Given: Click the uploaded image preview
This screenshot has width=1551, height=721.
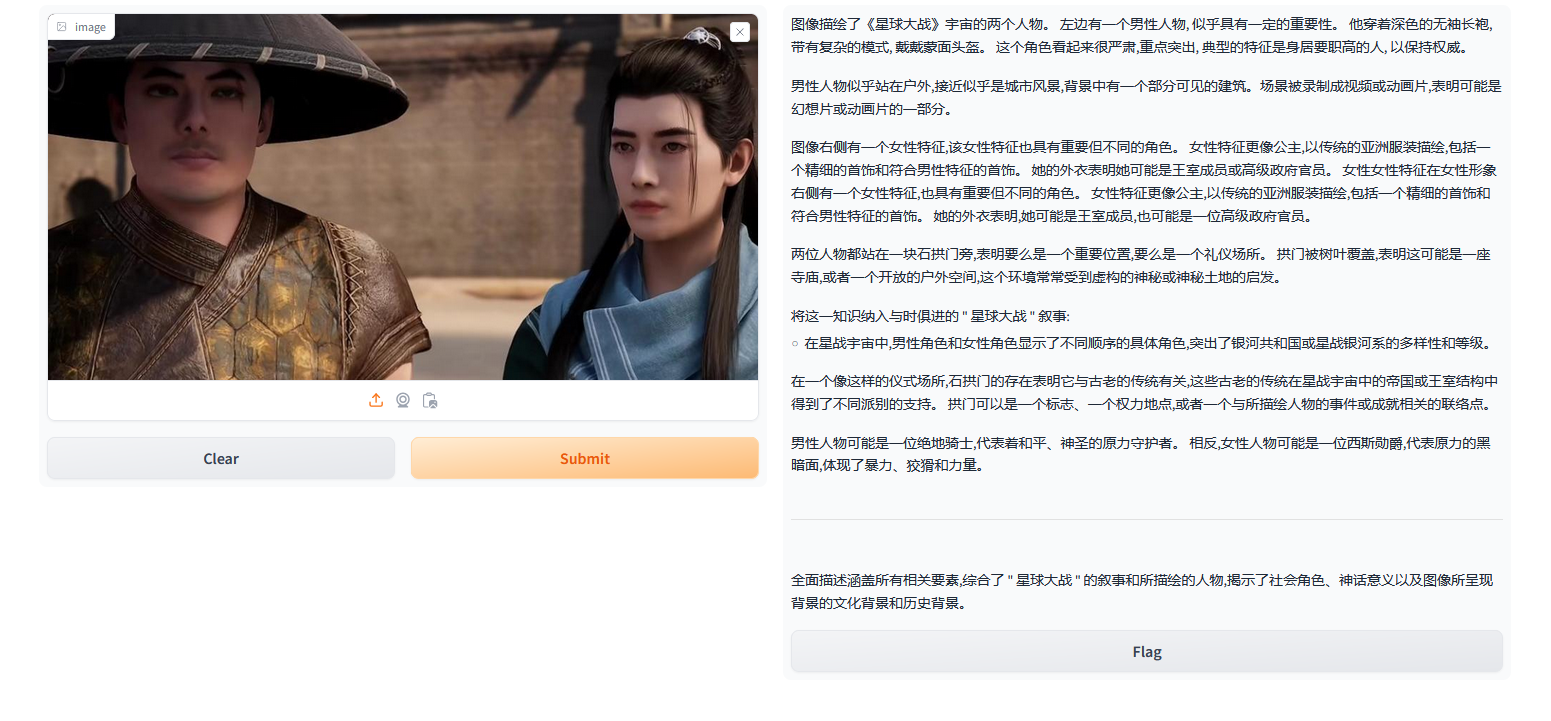Looking at the screenshot, I should coord(403,197).
